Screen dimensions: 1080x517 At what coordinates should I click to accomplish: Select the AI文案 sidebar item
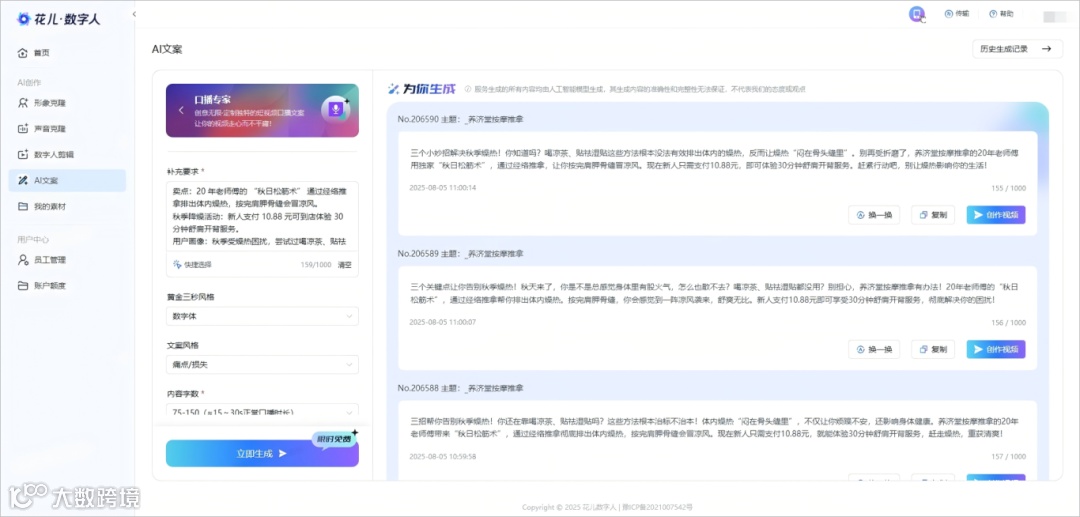tap(68, 180)
